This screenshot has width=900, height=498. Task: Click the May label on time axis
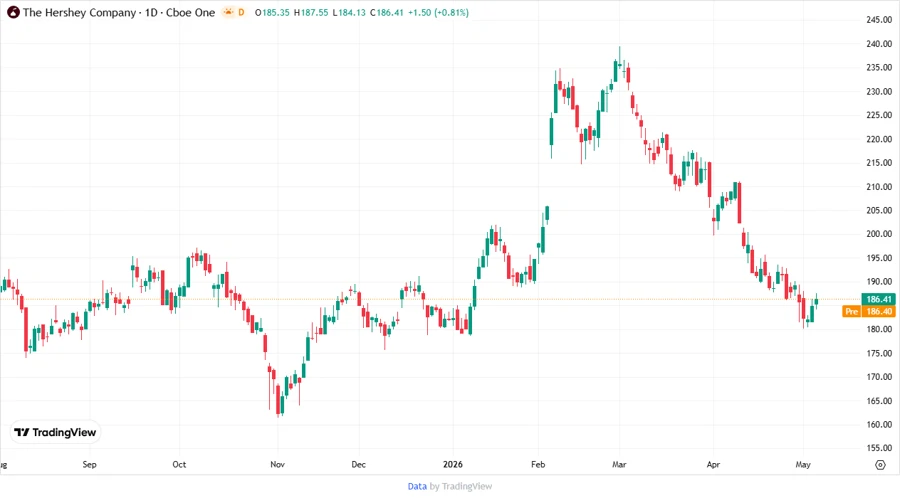click(803, 464)
